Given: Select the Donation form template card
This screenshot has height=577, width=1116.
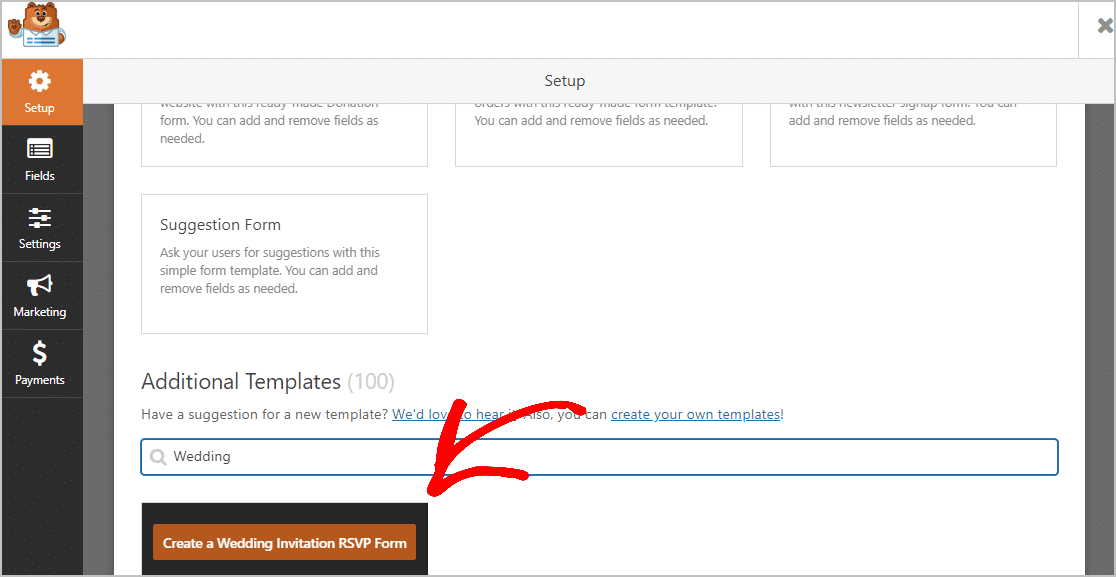Looking at the screenshot, I should [285, 134].
